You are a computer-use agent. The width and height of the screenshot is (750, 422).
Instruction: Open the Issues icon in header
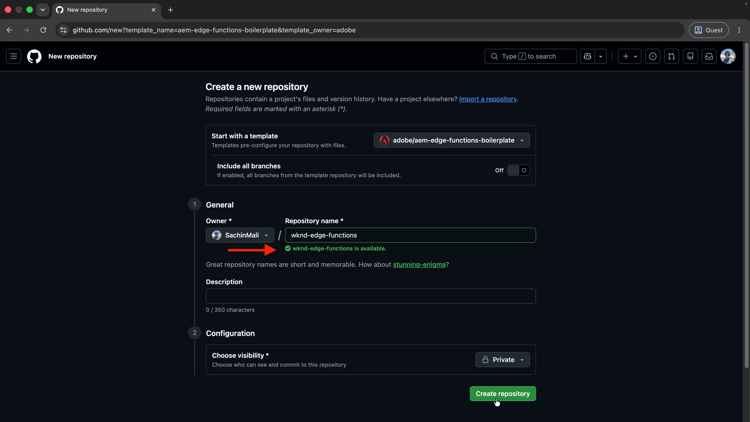[652, 56]
